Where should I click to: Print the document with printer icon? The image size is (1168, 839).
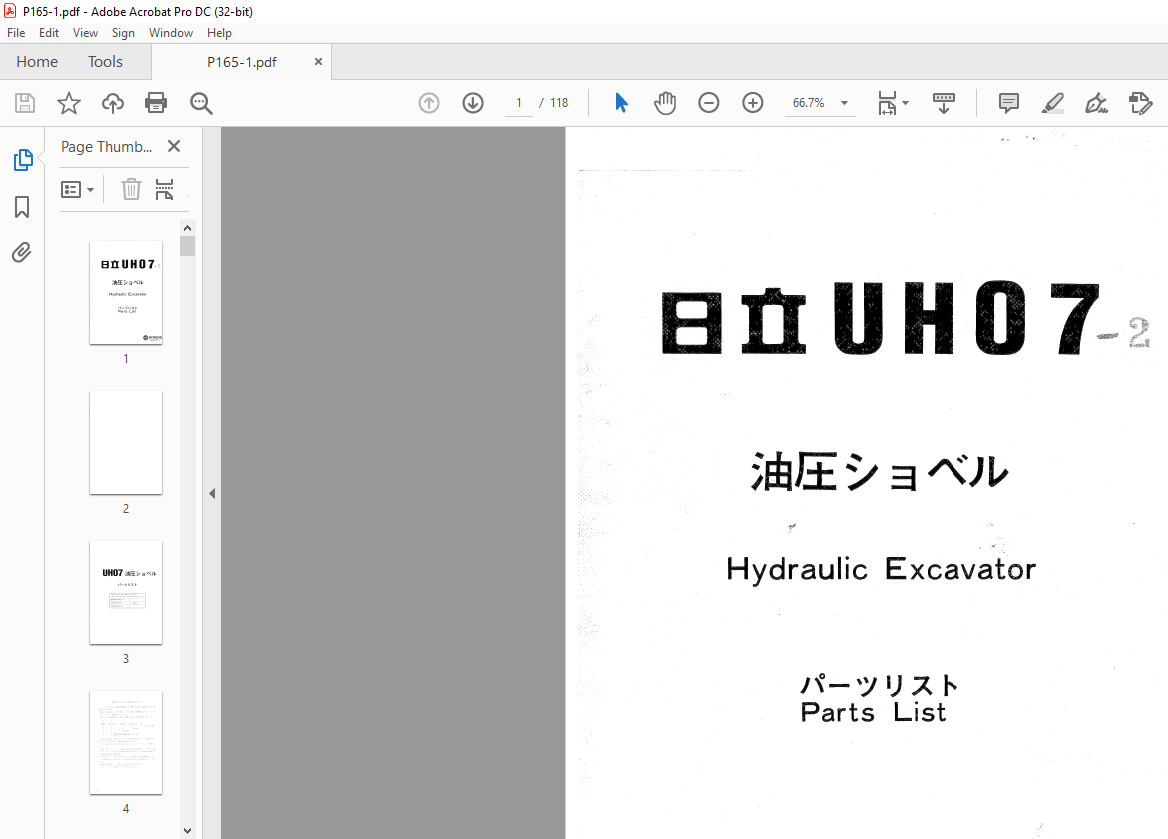pos(156,103)
